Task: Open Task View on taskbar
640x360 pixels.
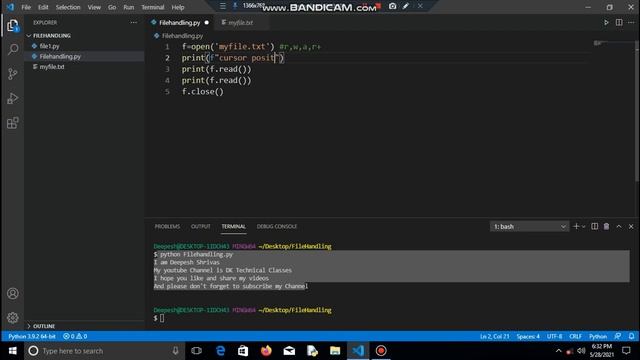Action: pos(196,351)
